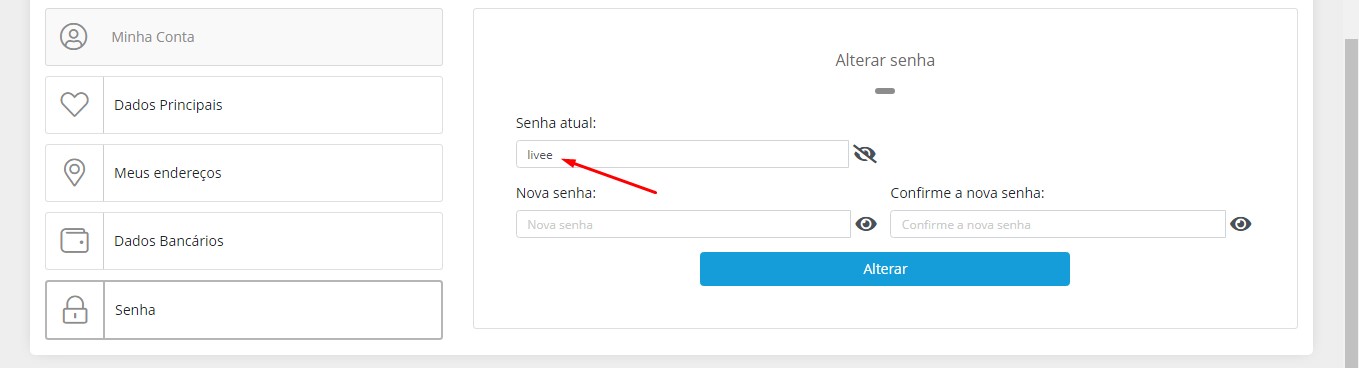Click the Confirme a nova senha input
Screen dimensions: 1359x368
(x=1058, y=224)
